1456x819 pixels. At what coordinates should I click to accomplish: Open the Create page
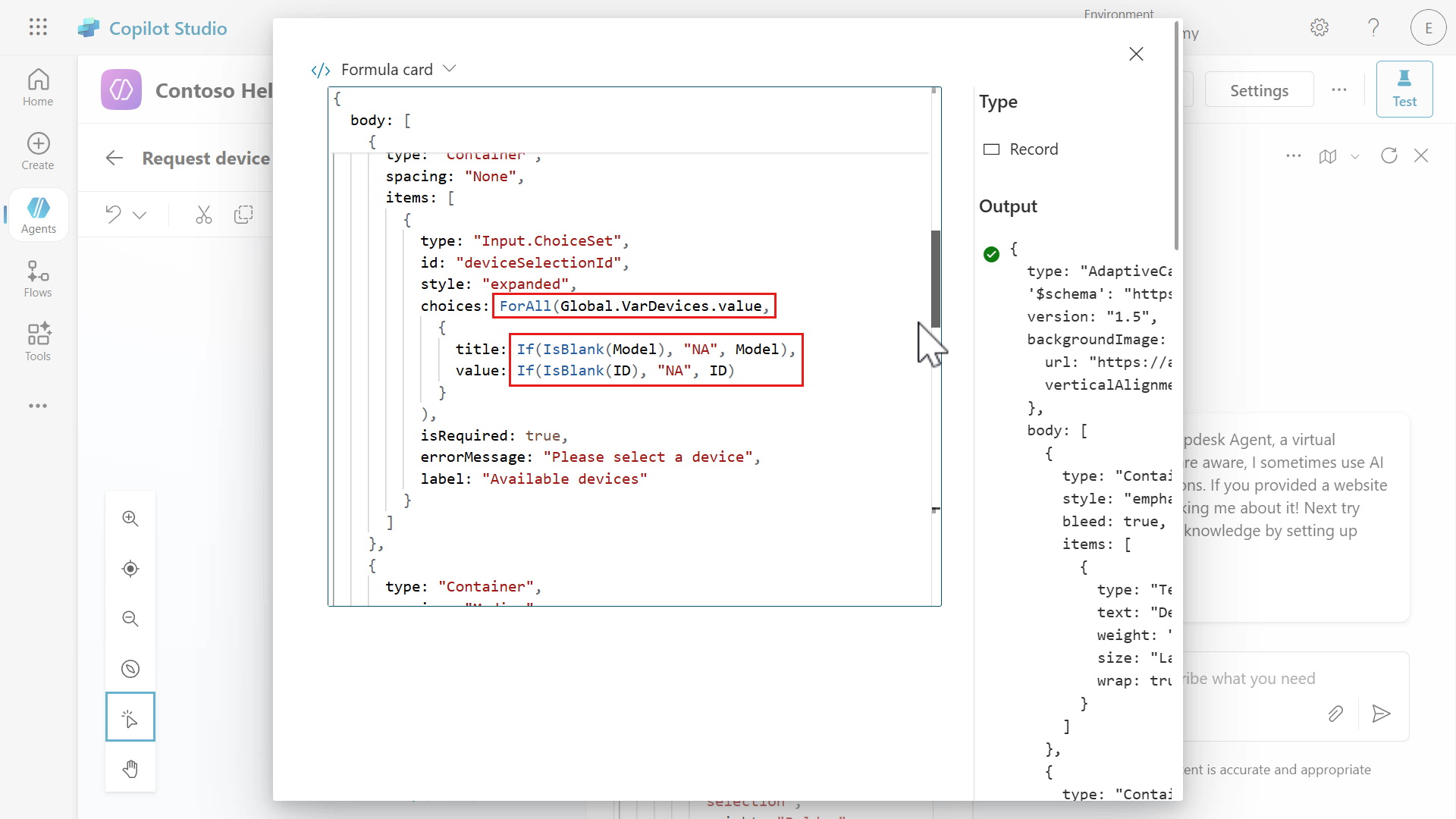[x=38, y=151]
